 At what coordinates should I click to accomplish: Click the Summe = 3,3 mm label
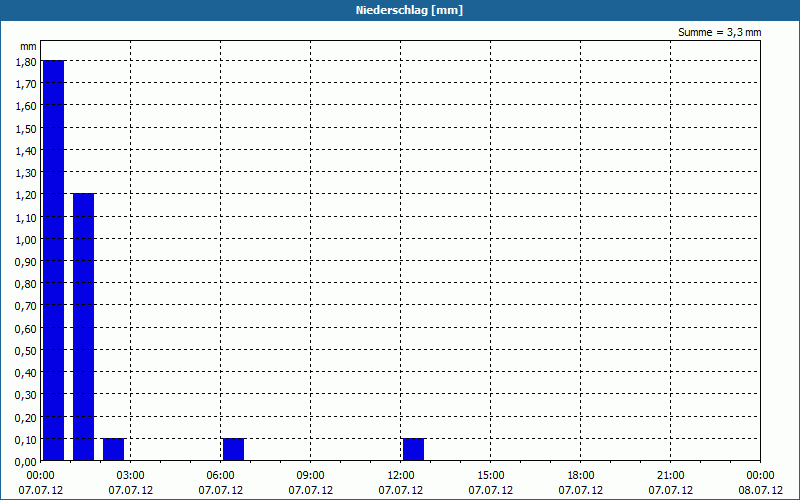[x=719, y=32]
